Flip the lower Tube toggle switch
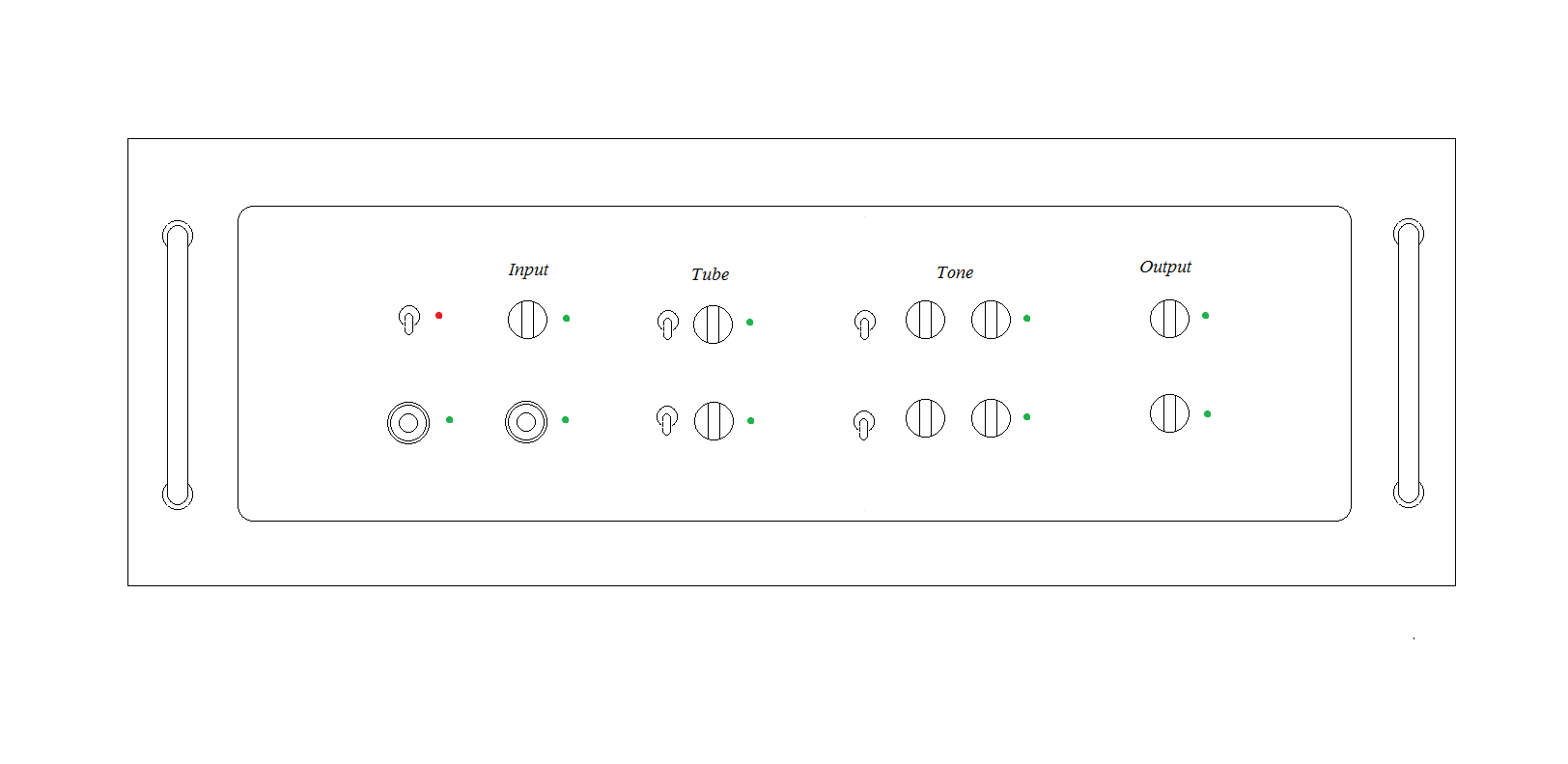 click(666, 420)
